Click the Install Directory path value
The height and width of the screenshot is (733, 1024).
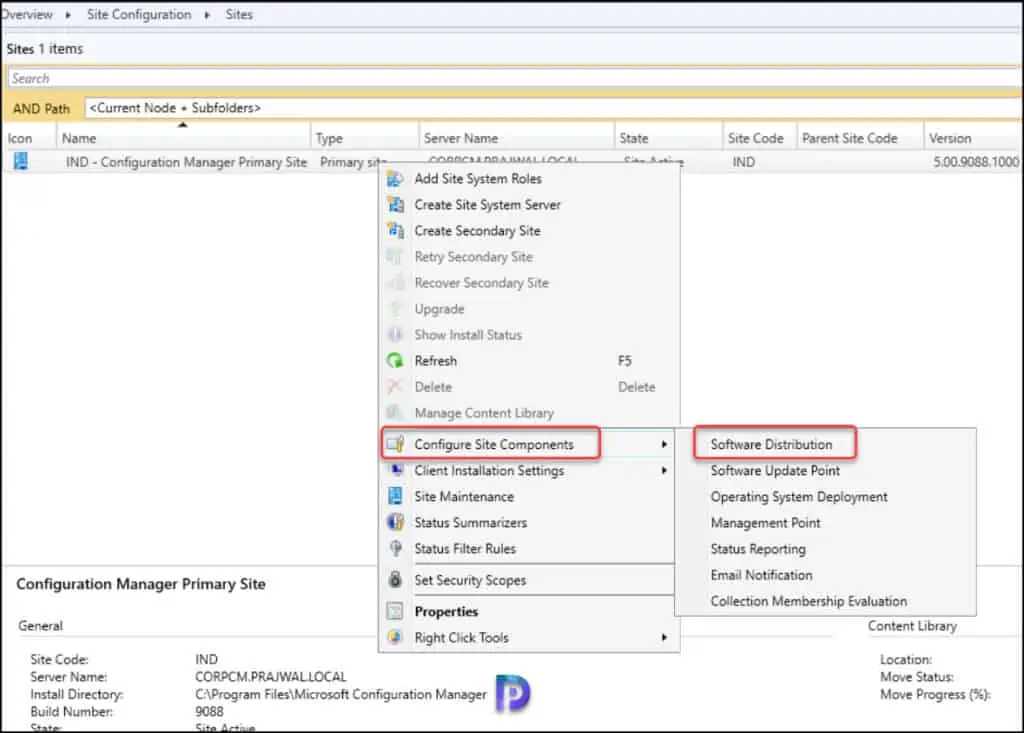(340, 694)
